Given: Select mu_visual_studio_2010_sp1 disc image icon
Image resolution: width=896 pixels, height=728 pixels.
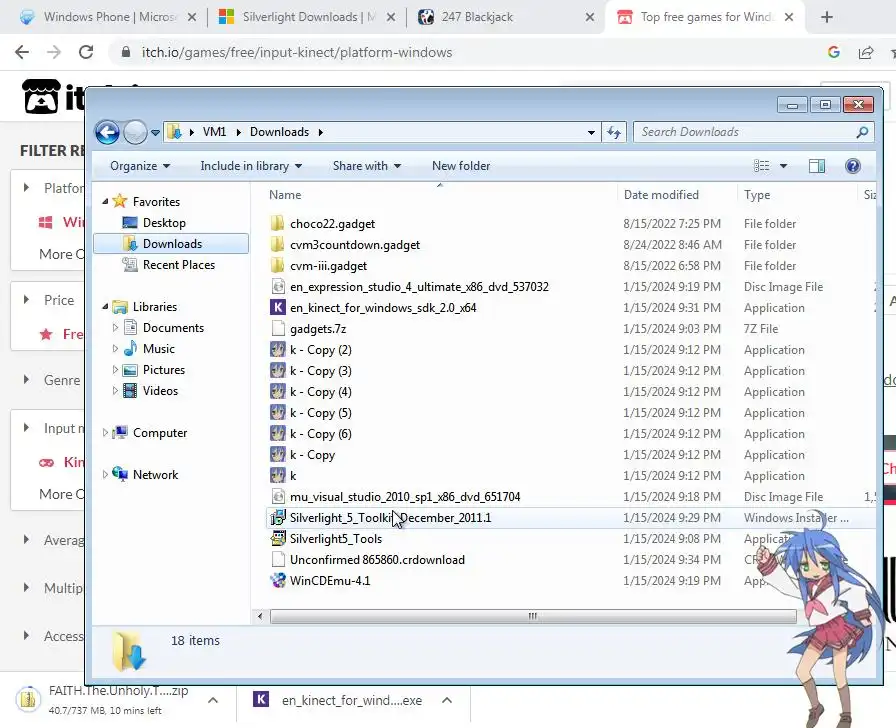Looking at the screenshot, I should 278,496.
